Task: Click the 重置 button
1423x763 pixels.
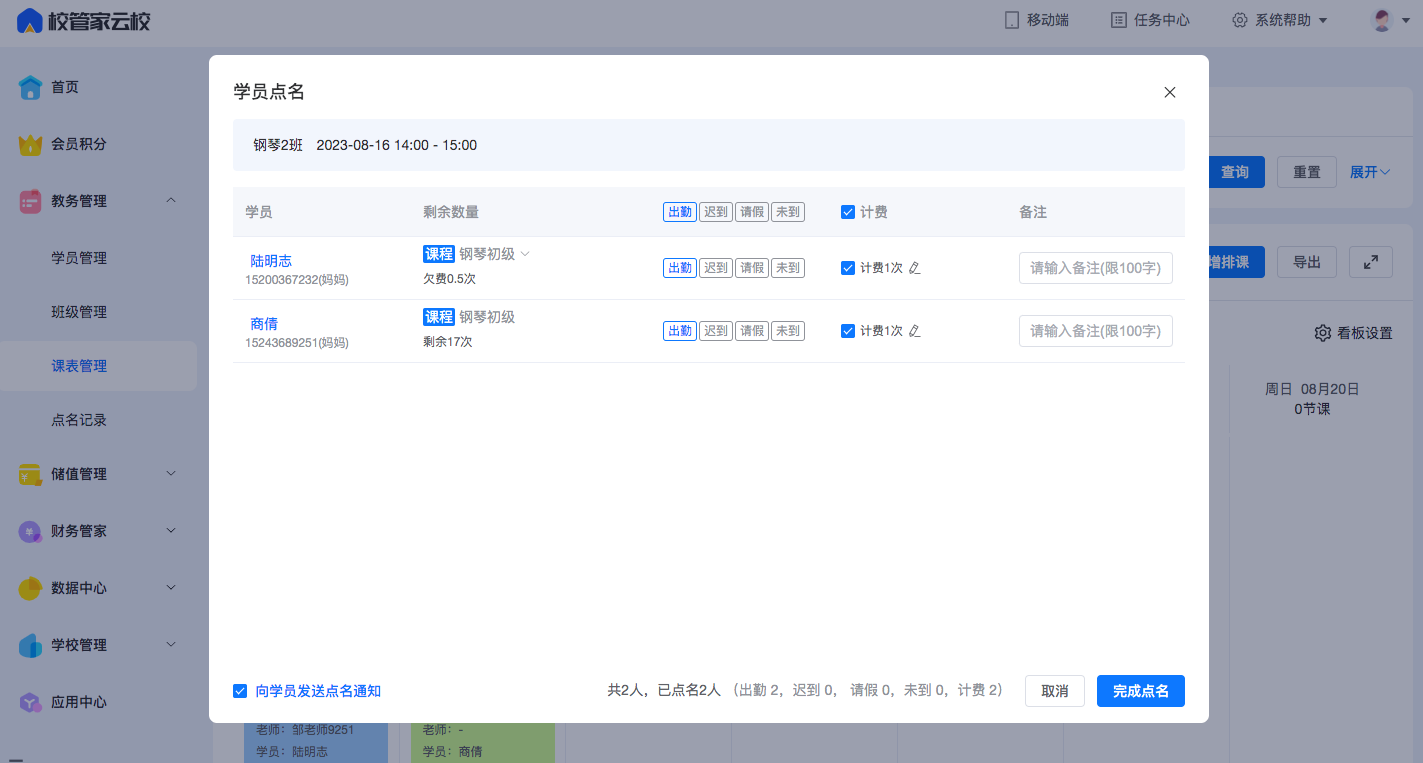Action: pyautogui.click(x=1307, y=172)
